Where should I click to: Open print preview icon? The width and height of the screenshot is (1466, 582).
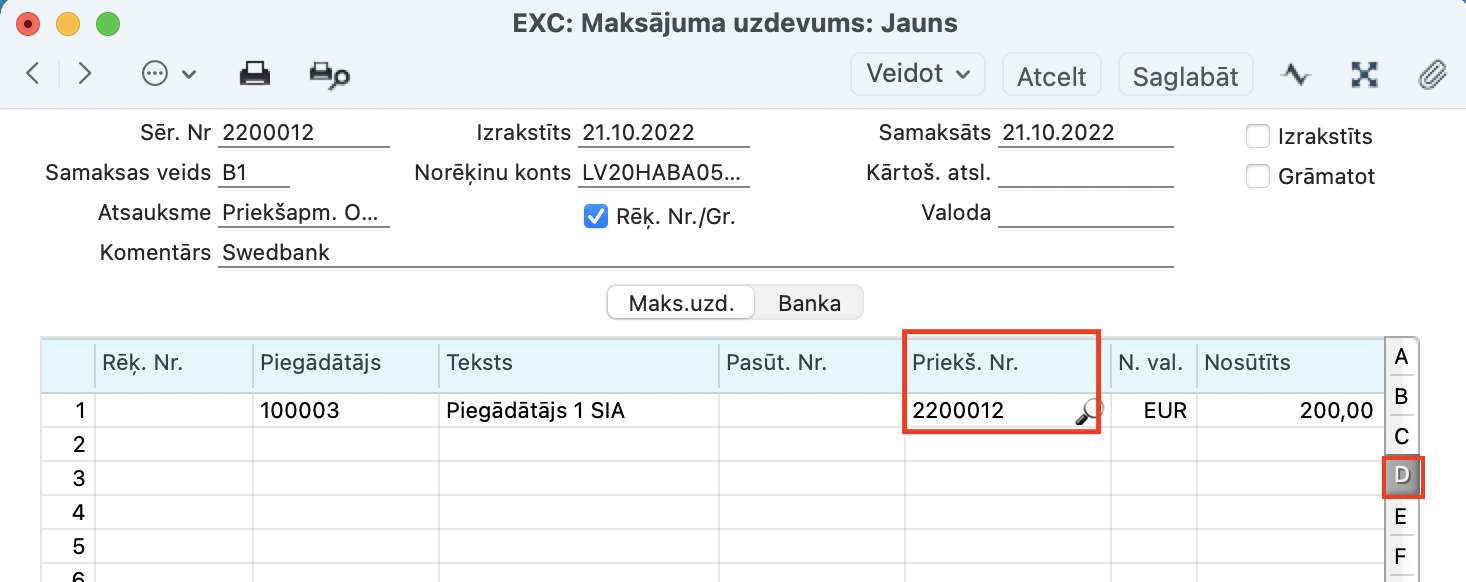point(329,74)
